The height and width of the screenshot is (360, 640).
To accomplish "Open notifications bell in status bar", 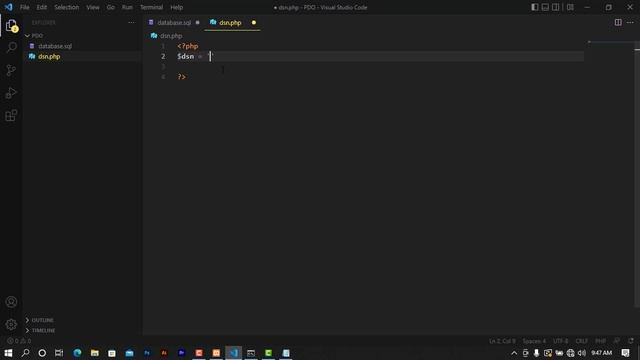I will (x=631, y=341).
